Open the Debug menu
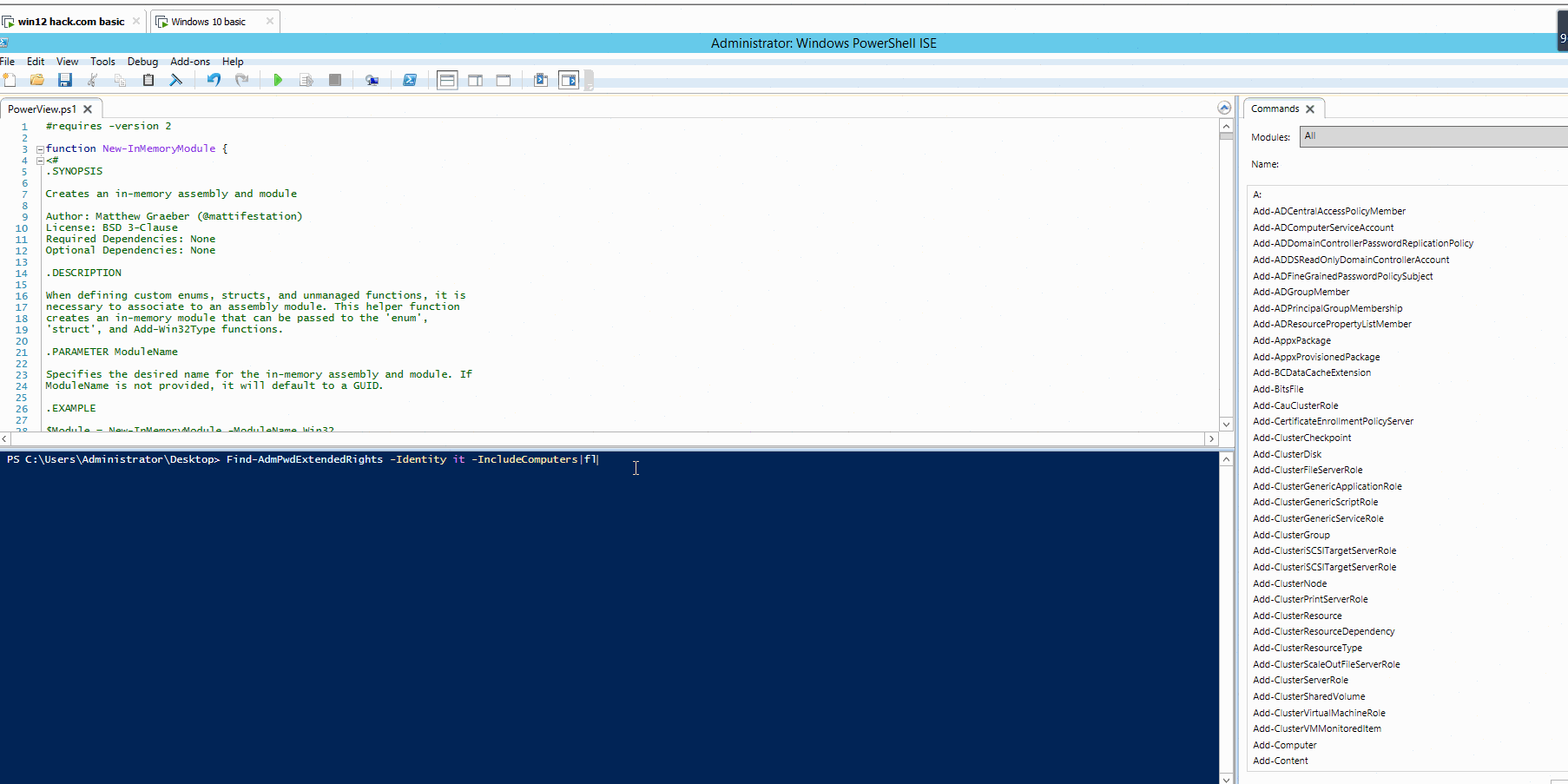The width and height of the screenshot is (1568, 784). coord(142,62)
